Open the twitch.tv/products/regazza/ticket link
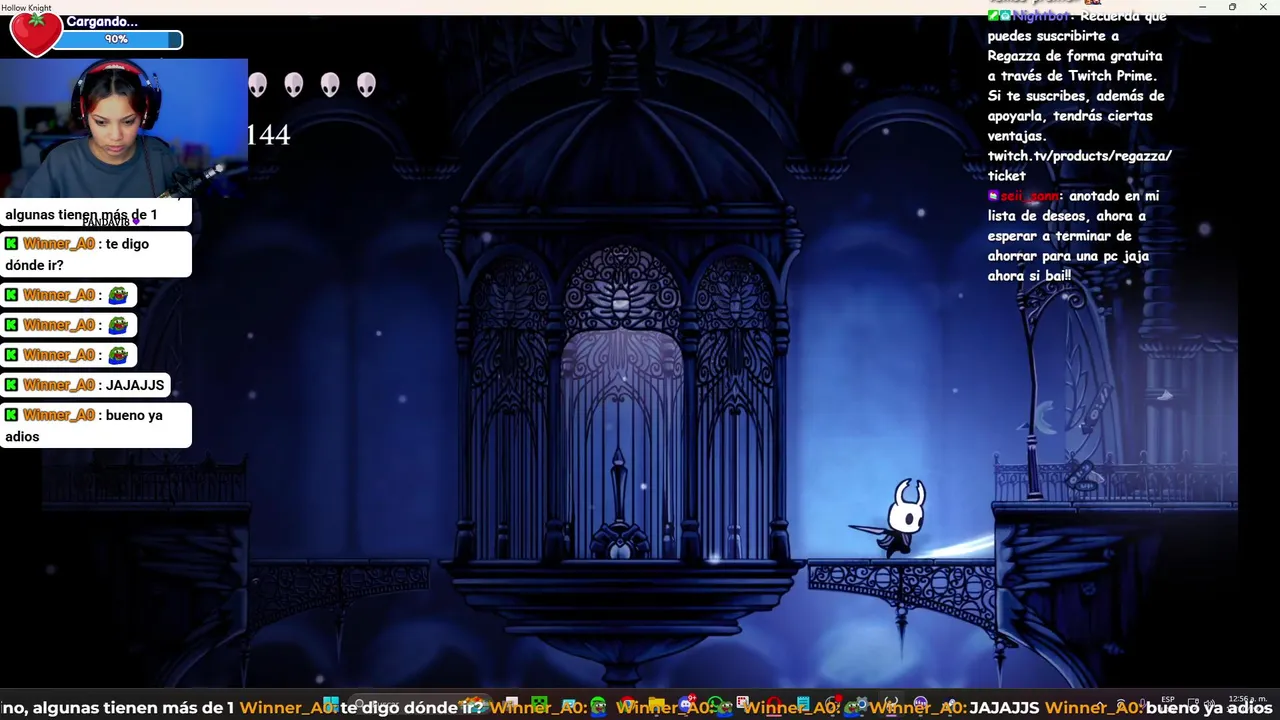This screenshot has height=720, width=1280. [x=1079, y=165]
